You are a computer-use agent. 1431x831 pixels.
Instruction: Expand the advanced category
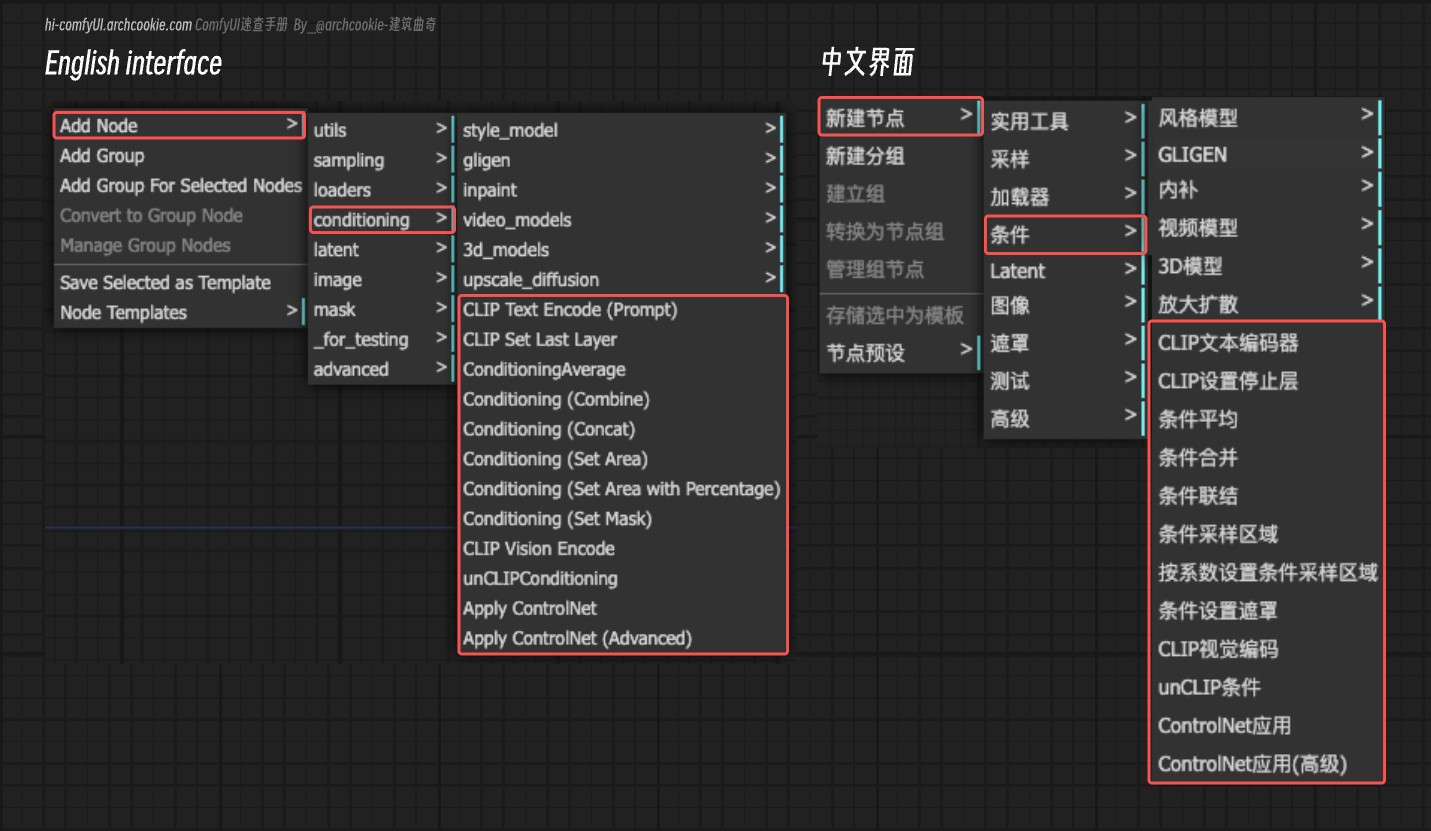pyautogui.click(x=381, y=370)
